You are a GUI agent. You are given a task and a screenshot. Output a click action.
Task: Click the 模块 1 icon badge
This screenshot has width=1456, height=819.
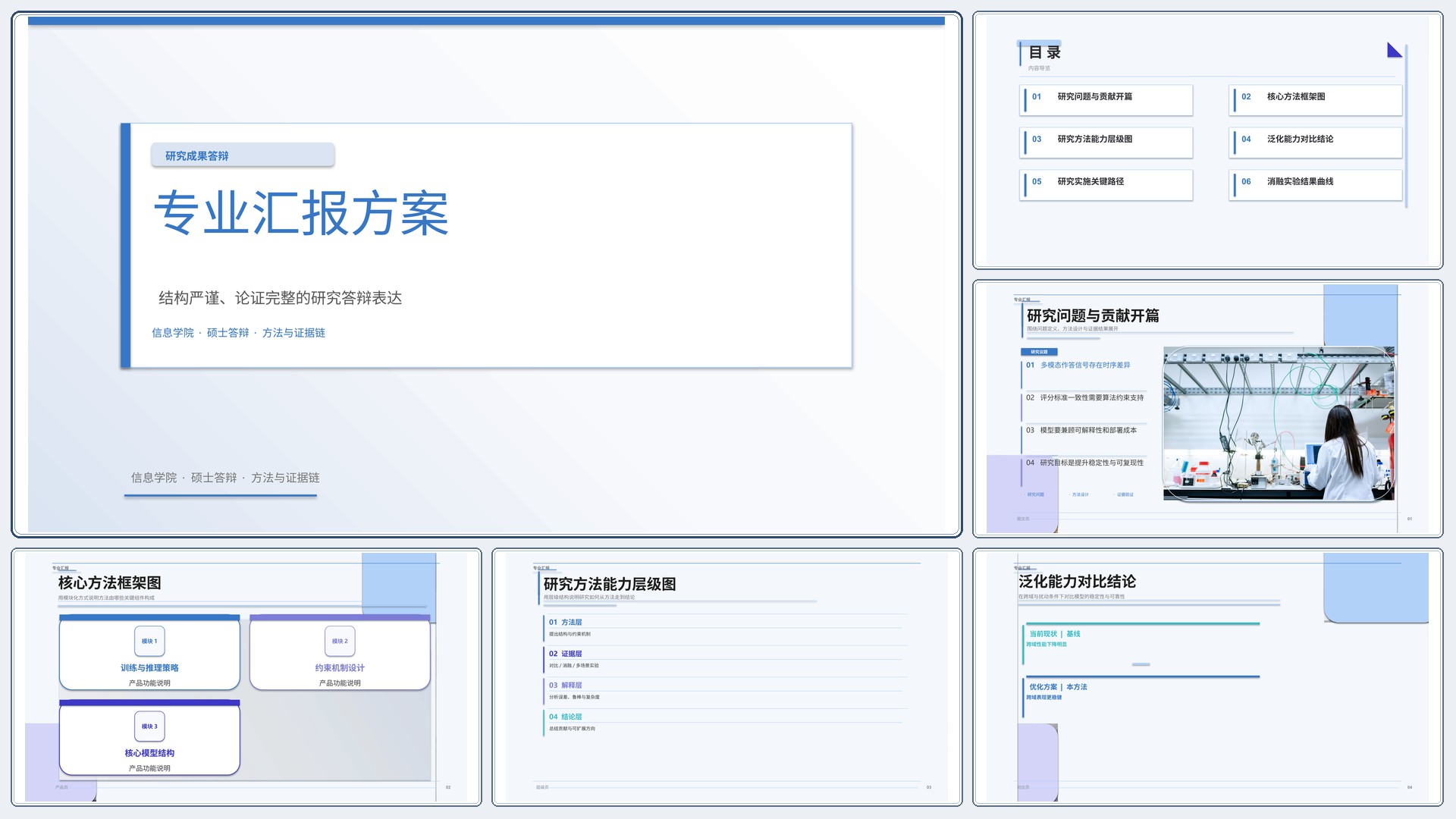tap(149, 641)
